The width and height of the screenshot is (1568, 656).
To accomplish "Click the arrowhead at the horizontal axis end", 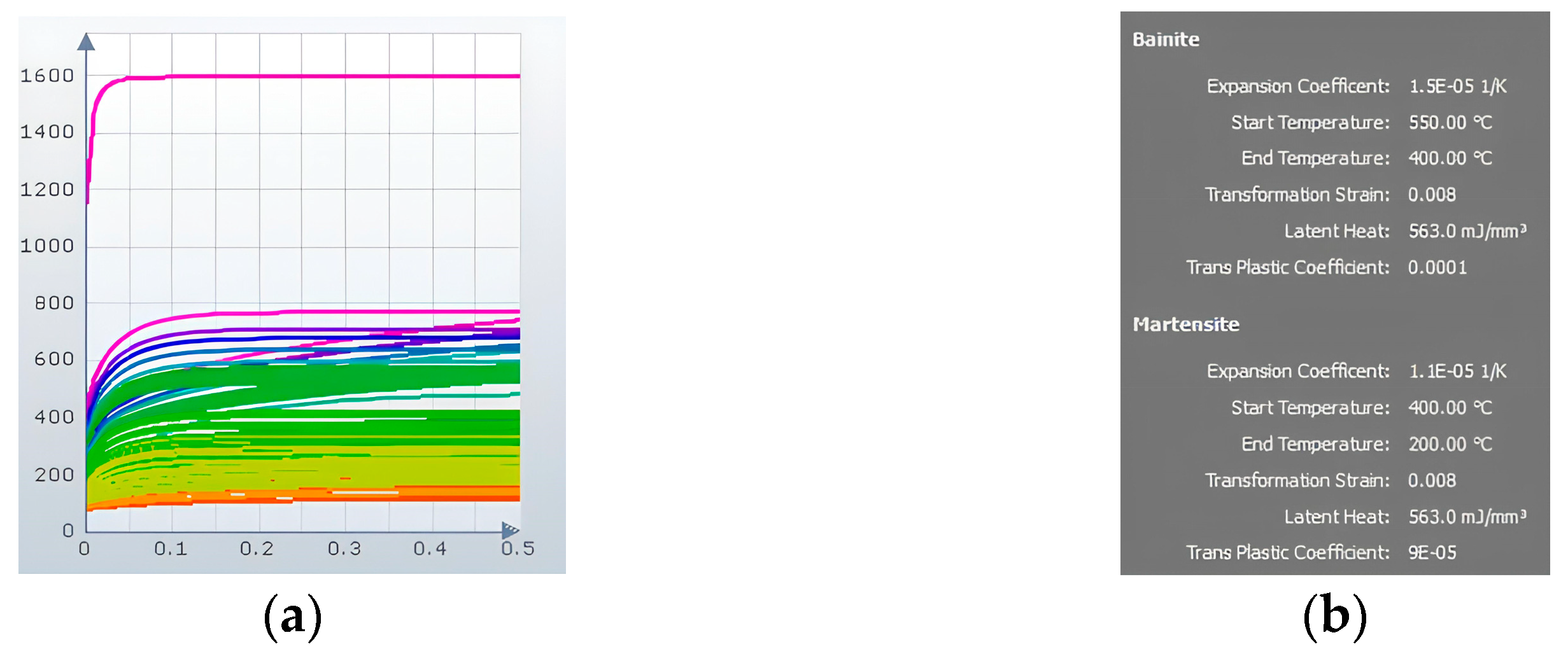I will 510,529.
